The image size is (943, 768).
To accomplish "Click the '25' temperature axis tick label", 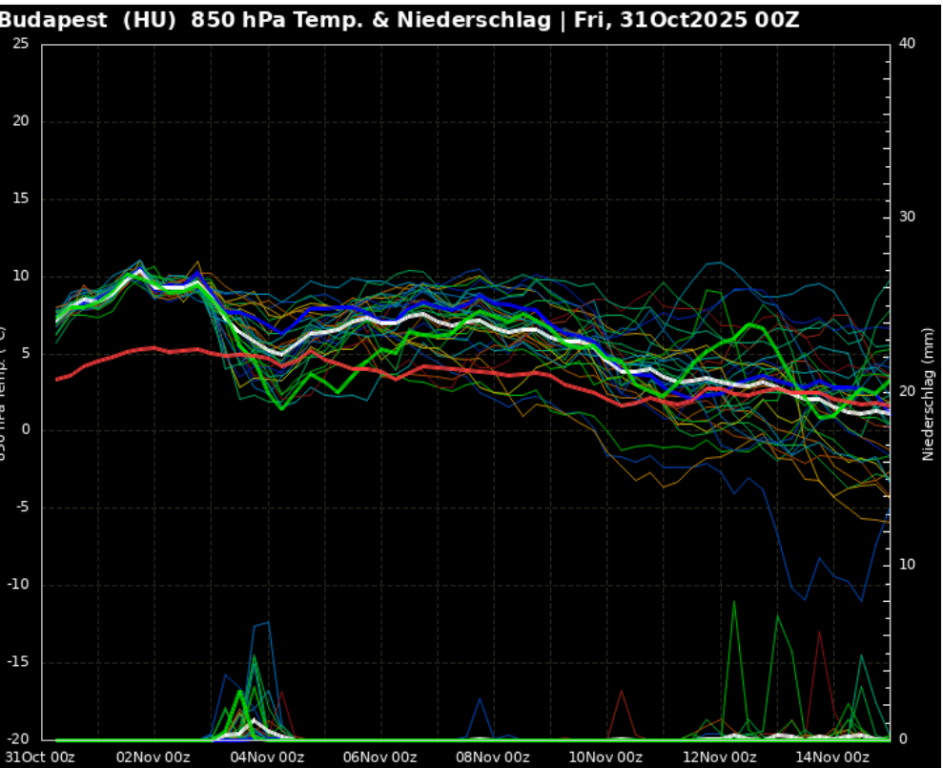I will coord(20,43).
